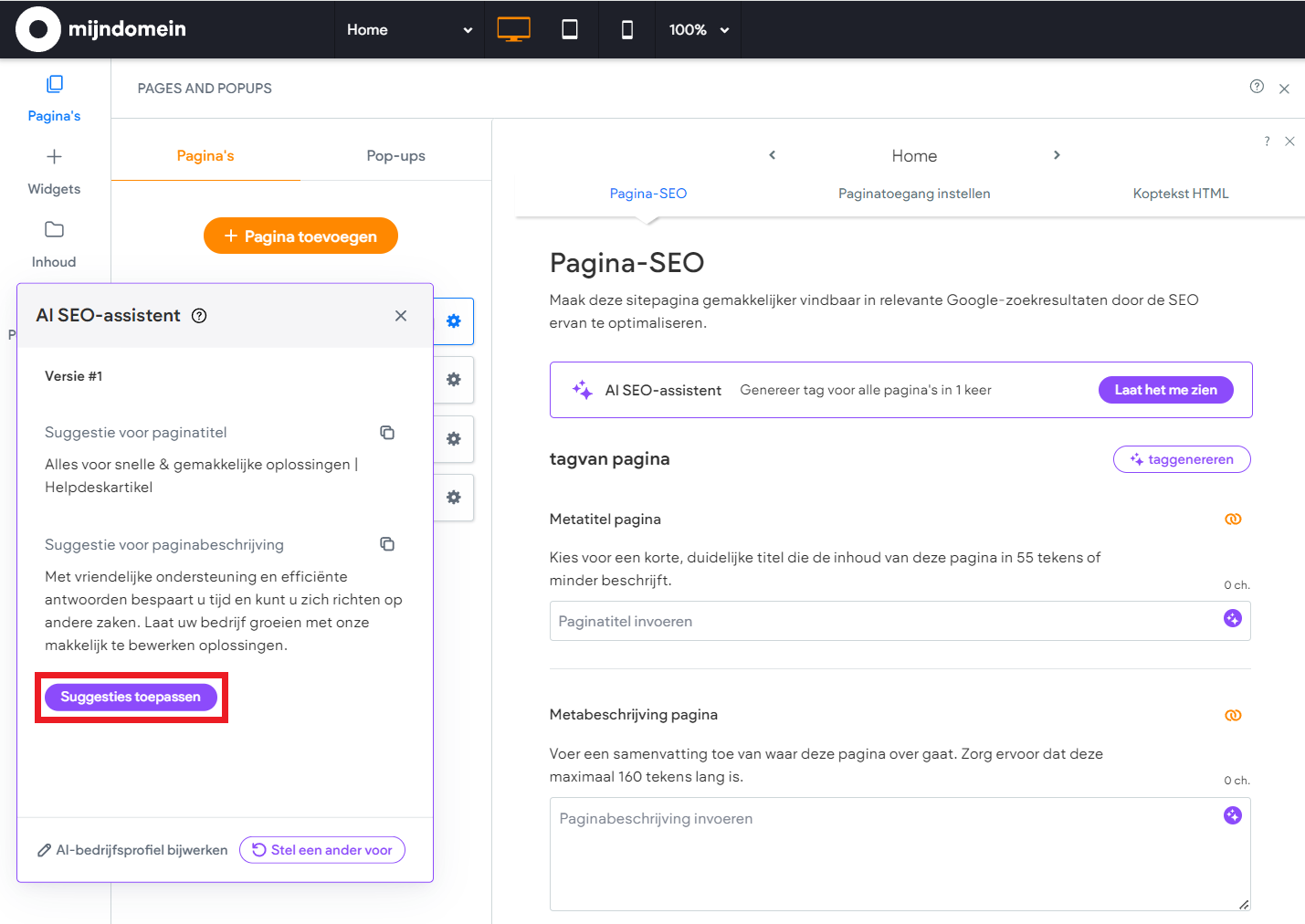The width and height of the screenshot is (1305, 924).
Task: Switch to the Pop-ups tab
Action: [395, 156]
